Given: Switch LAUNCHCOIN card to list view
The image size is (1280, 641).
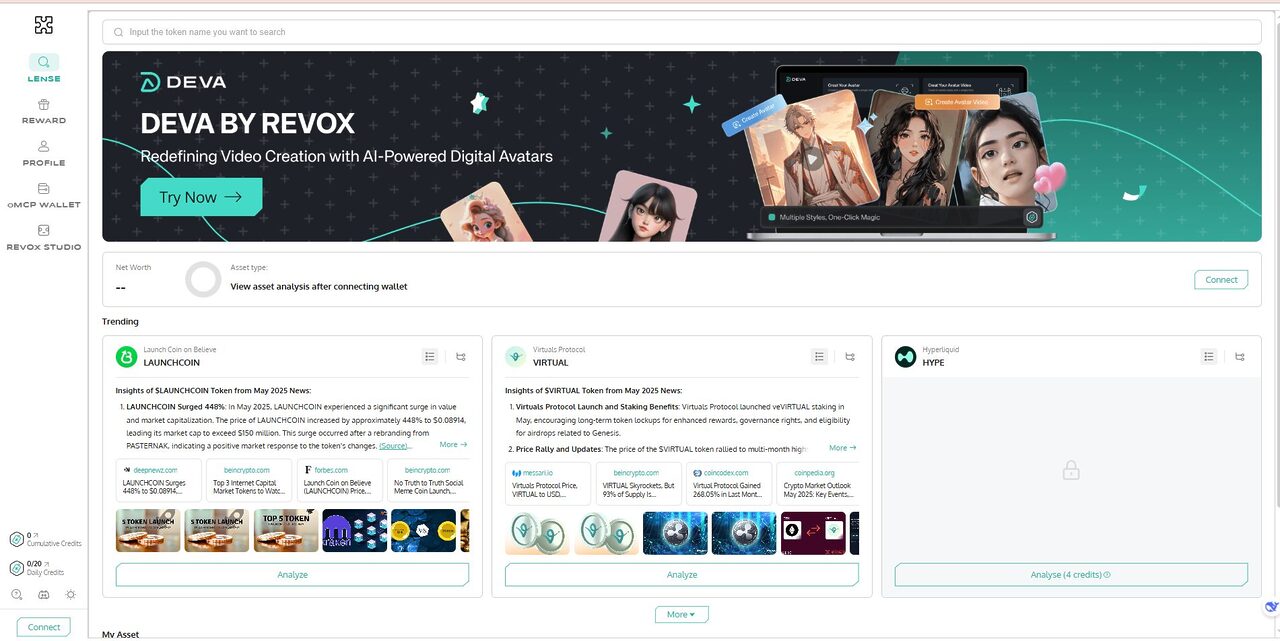Looking at the screenshot, I should 430,357.
